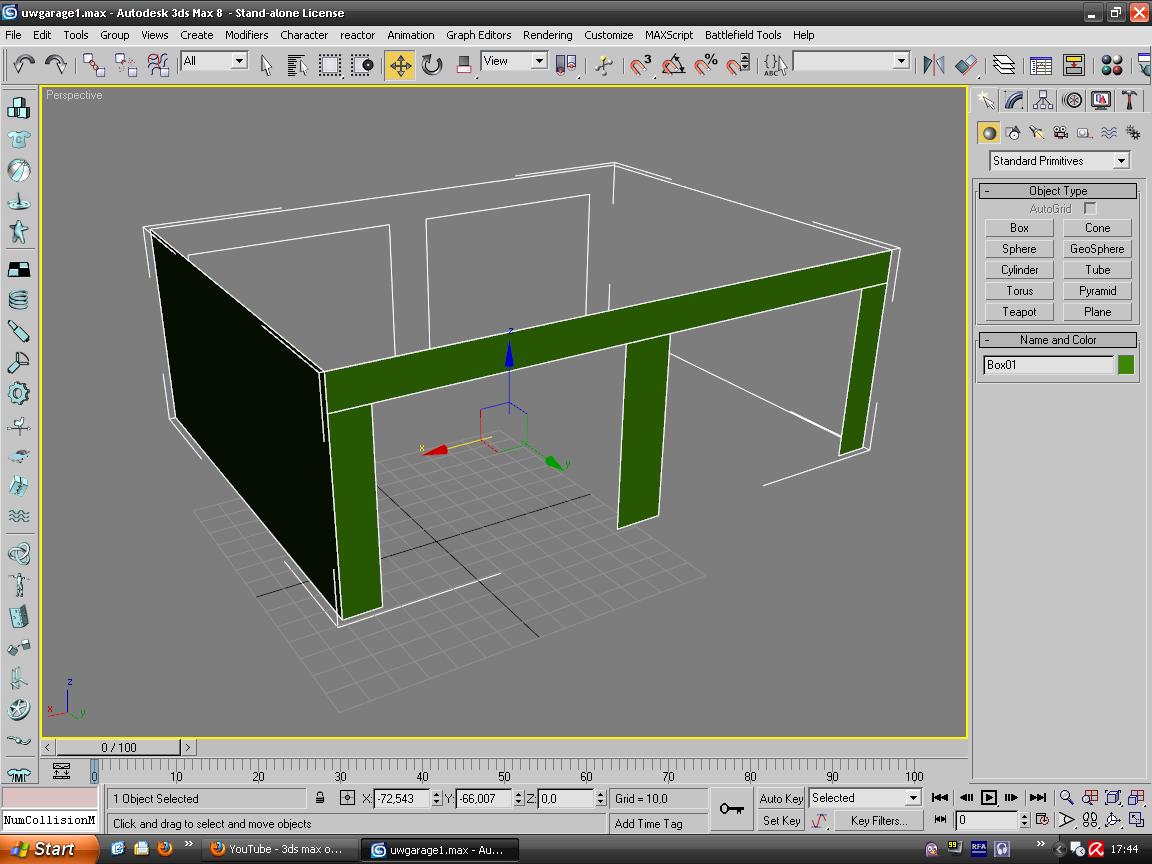1152x864 pixels.
Task: Toggle the selection lock icon
Action: pyautogui.click(x=320, y=798)
